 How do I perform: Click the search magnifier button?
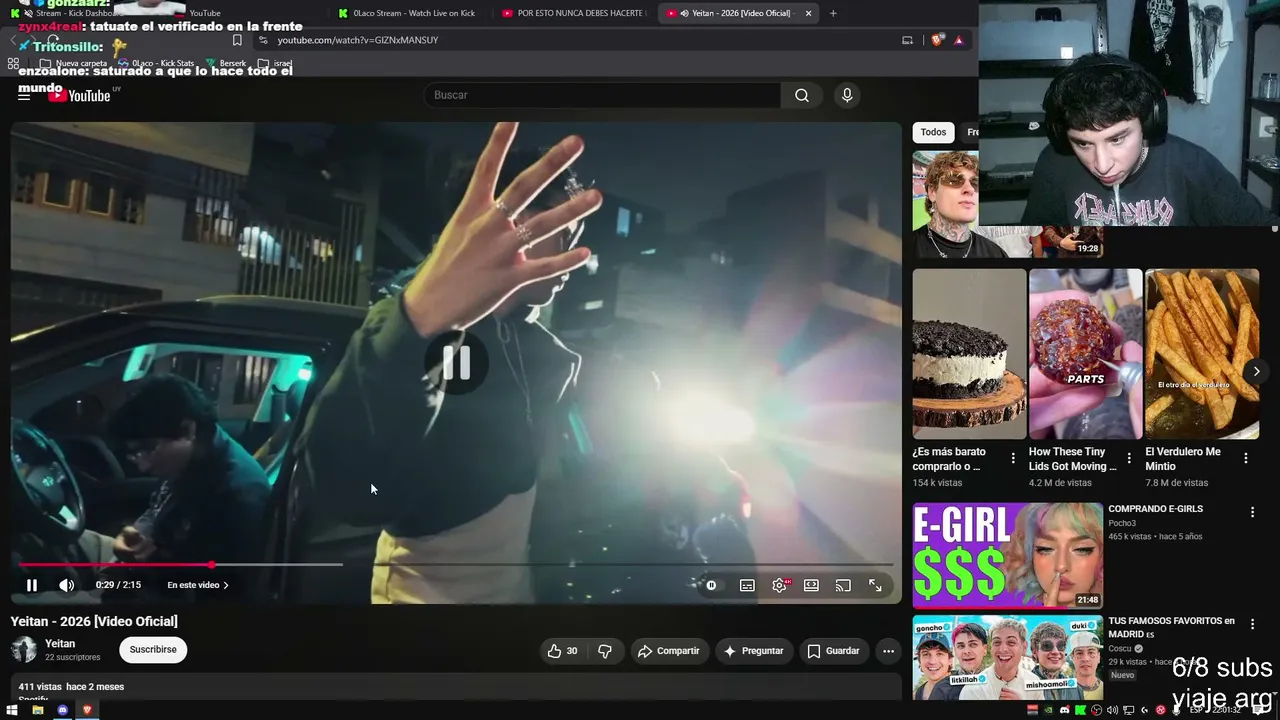point(802,95)
